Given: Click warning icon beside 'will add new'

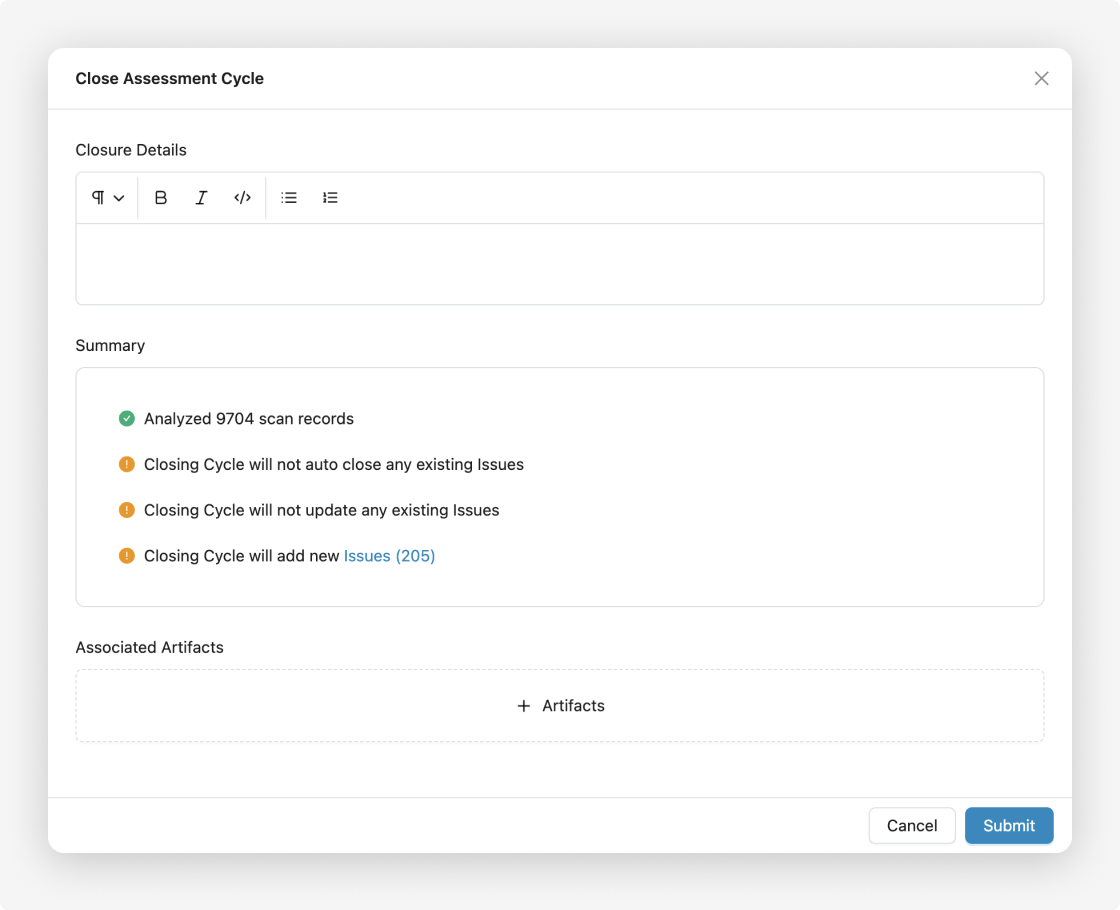Looking at the screenshot, I should (126, 556).
